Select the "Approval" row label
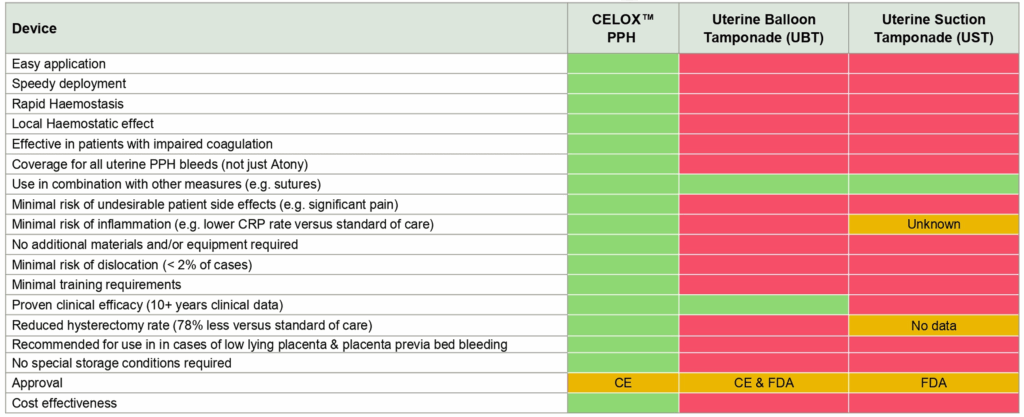This screenshot has height=417, width=1024. click(x=38, y=383)
